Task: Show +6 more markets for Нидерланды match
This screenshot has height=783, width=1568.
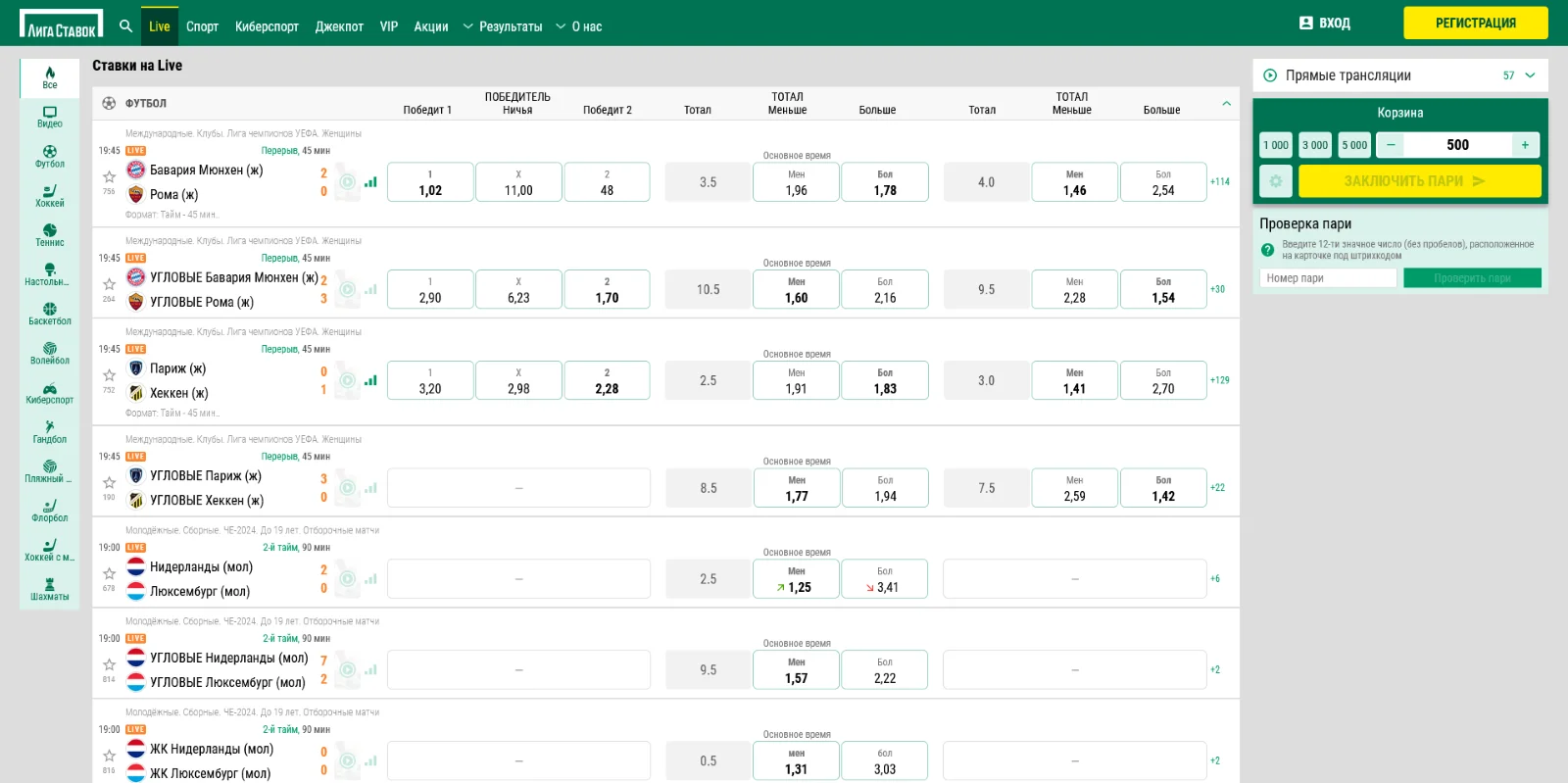Action: point(1215,578)
